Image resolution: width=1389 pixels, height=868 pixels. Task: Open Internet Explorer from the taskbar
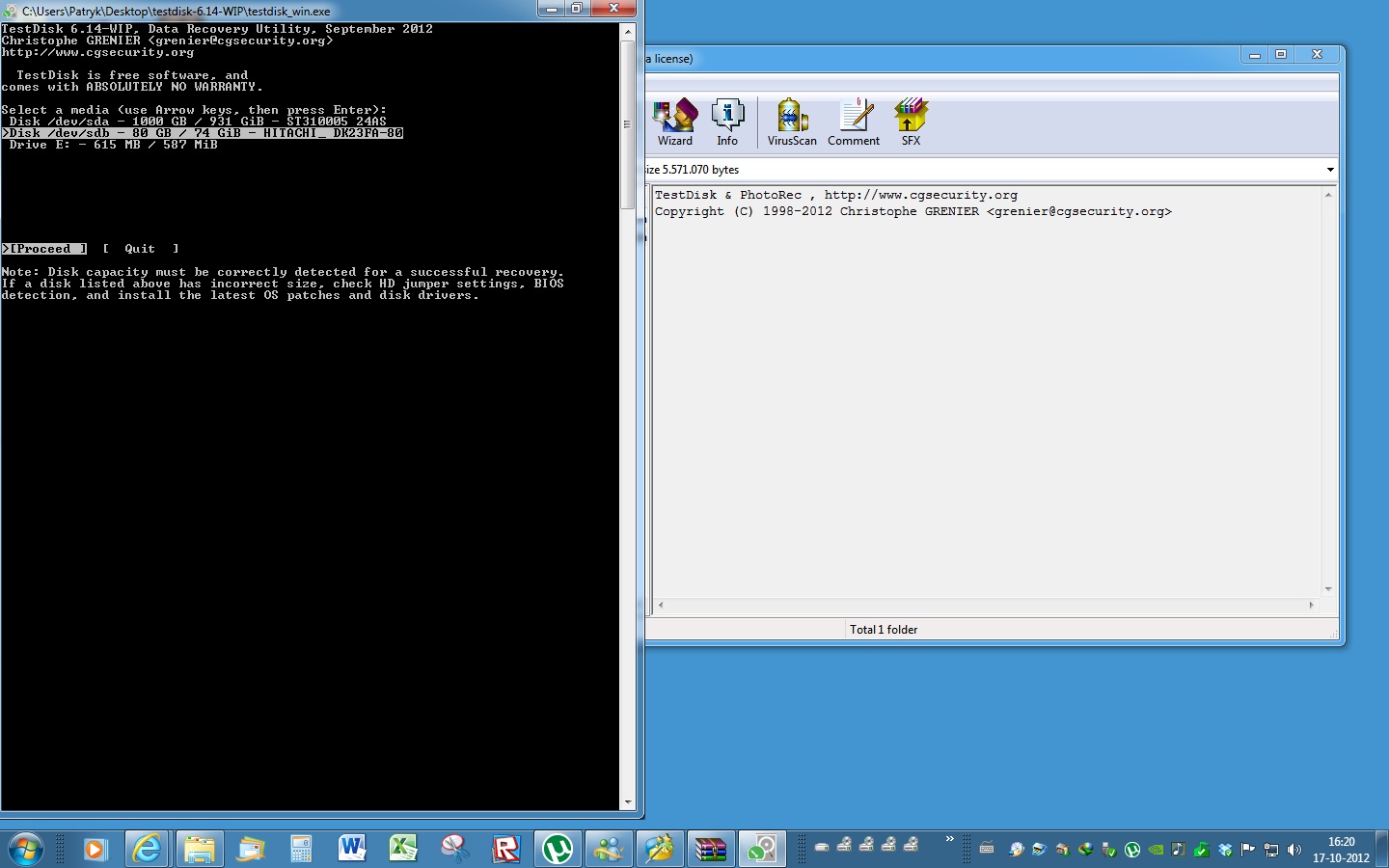point(147,849)
